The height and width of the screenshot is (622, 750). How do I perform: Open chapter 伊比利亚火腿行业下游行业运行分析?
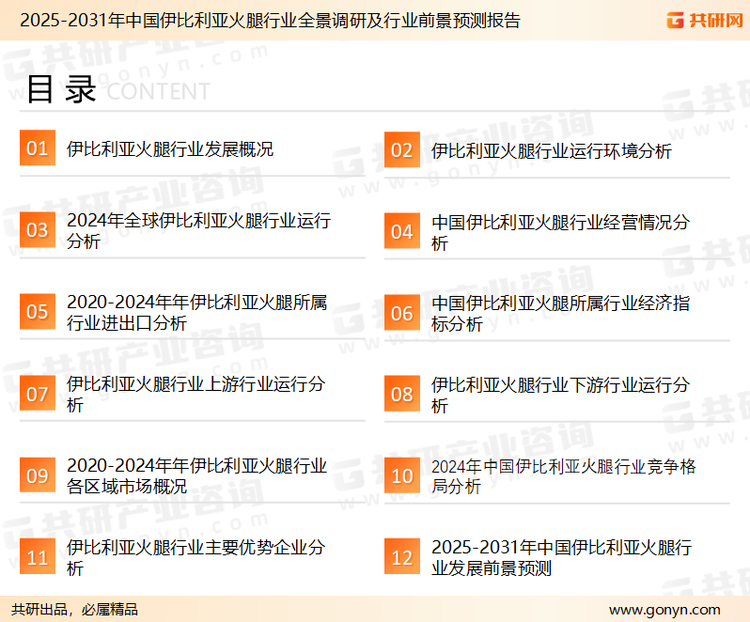560,395
